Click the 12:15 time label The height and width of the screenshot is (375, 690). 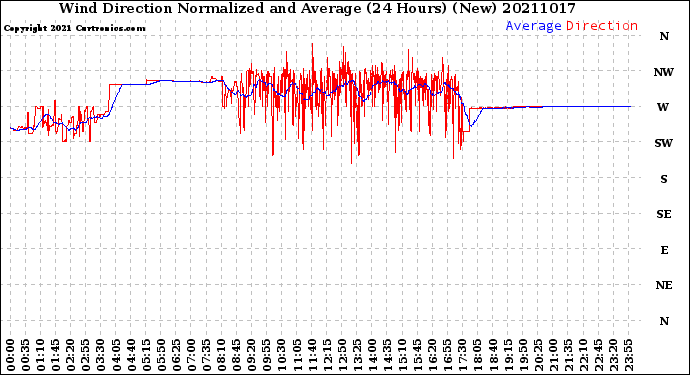pos(327,355)
